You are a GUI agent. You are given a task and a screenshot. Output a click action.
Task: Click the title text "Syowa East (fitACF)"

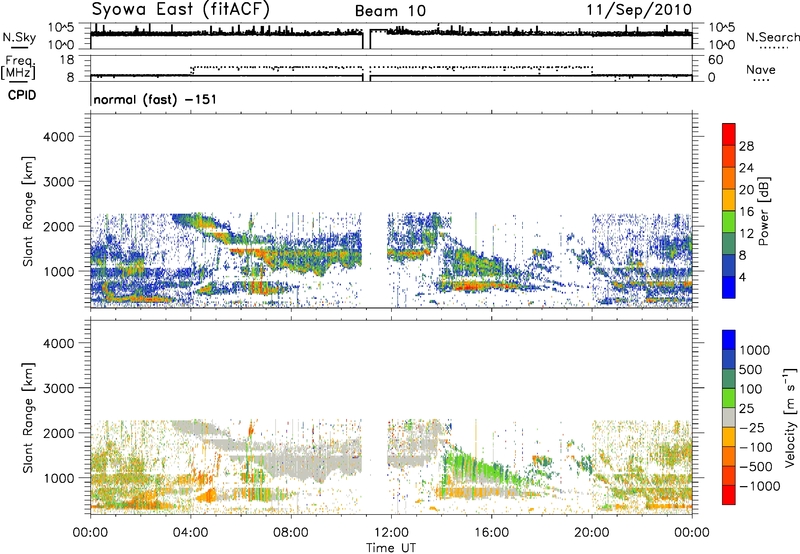[180, 9]
